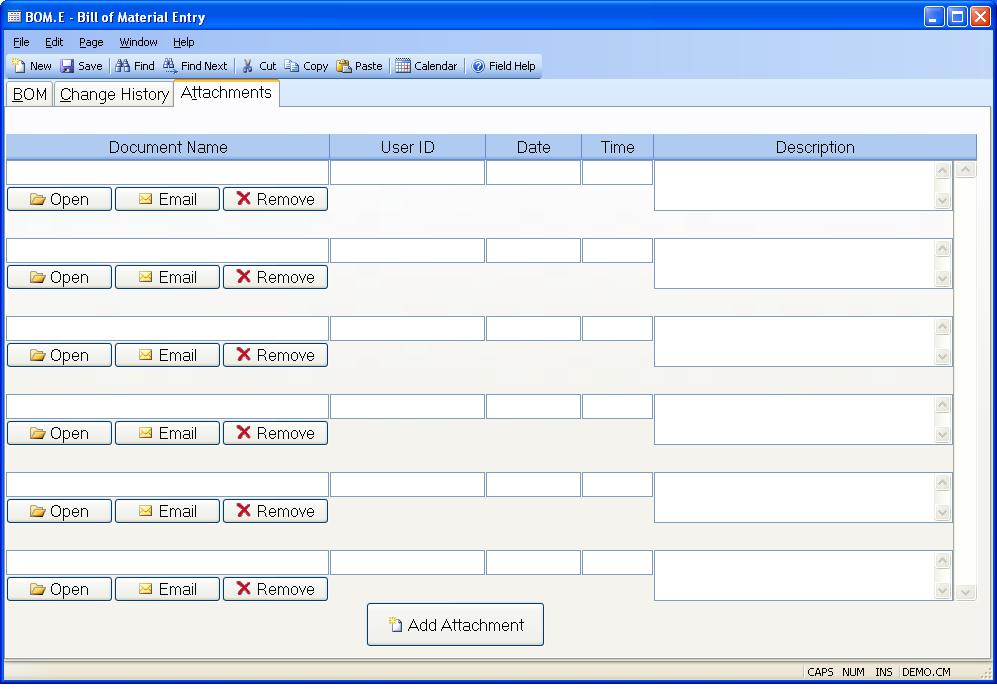Click the attachments list scroll-up arrow
Image resolution: width=997 pixels, height=689 pixels.
965,170
